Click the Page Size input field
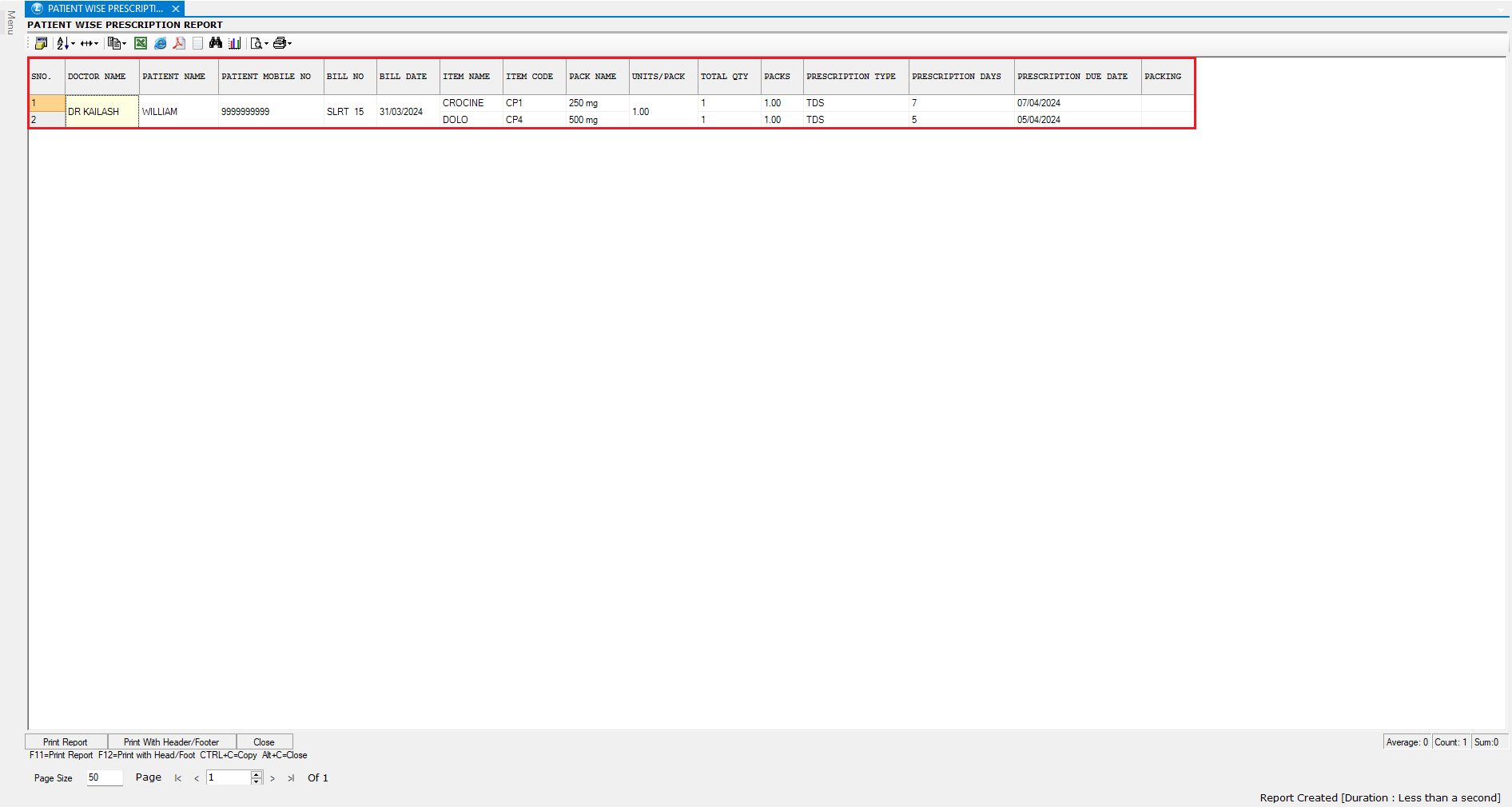This screenshot has width=1512, height=807. (105, 777)
